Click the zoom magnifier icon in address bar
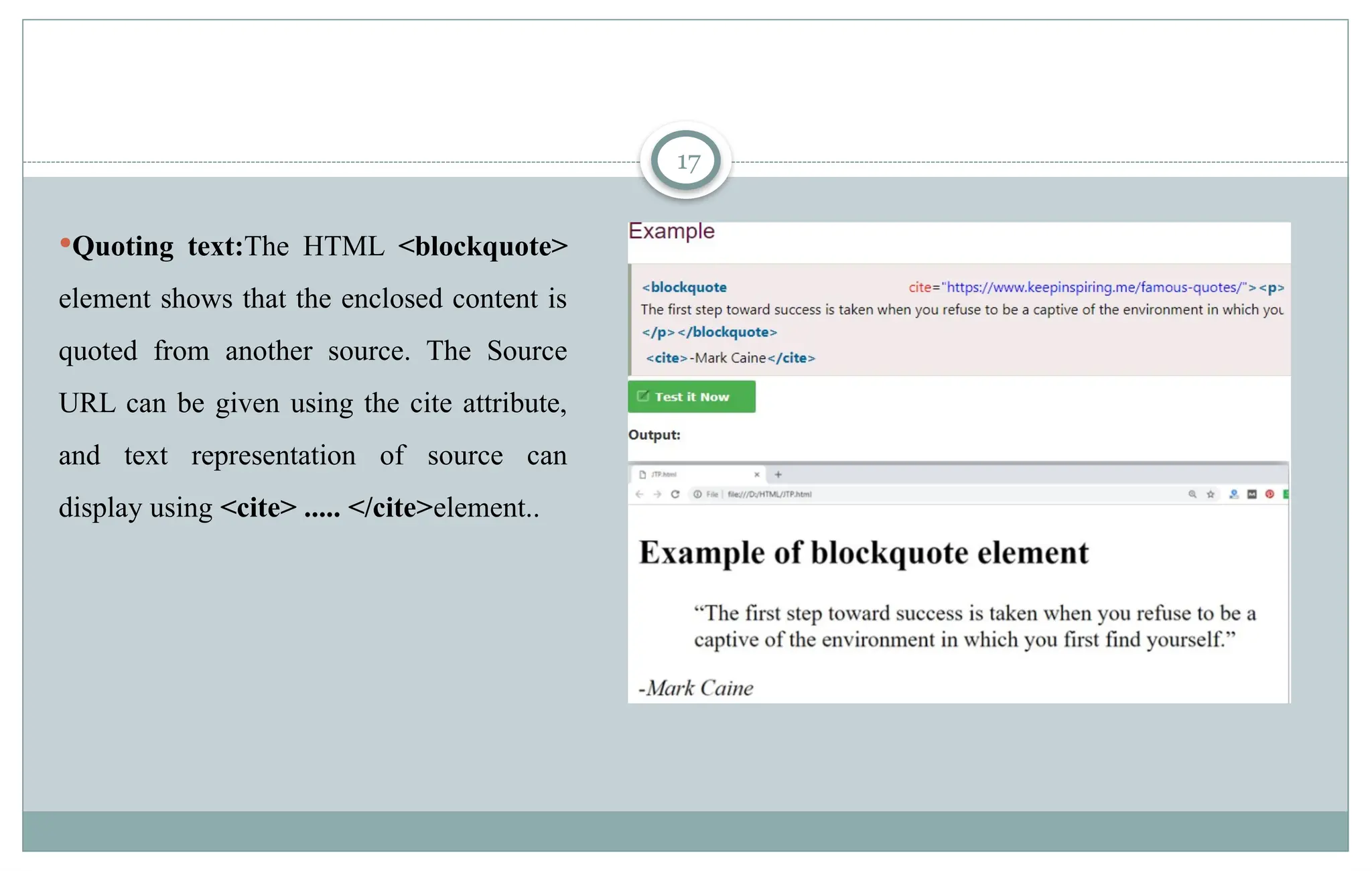1372x871 pixels. (1192, 494)
